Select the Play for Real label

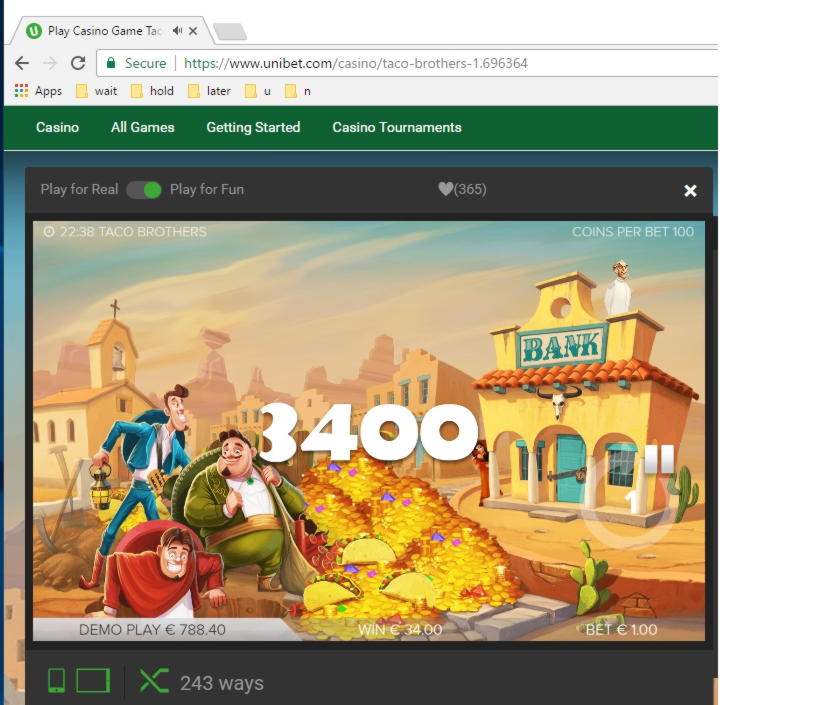coord(79,189)
